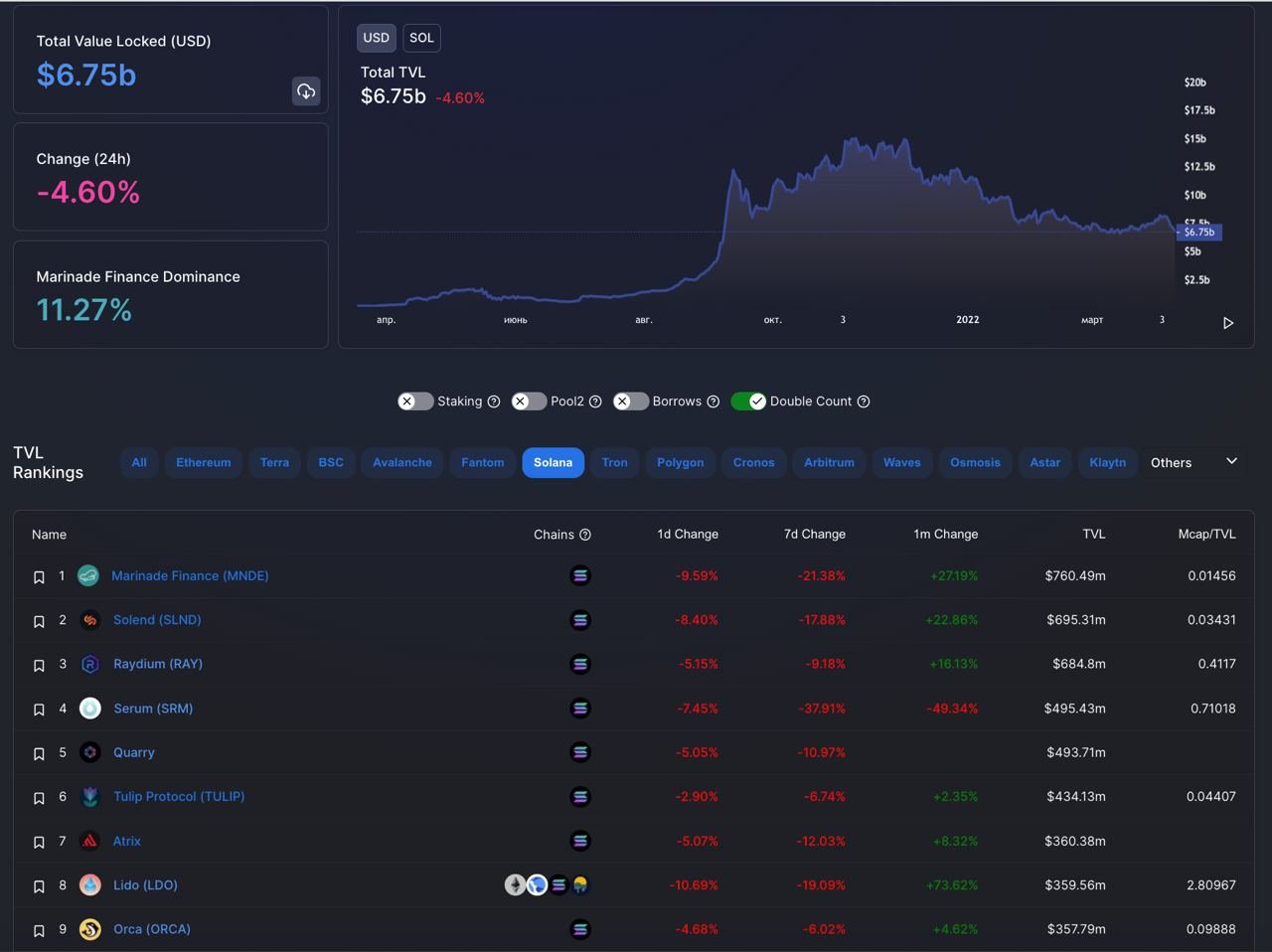1272x952 pixels.
Task: Open Tulip Protocol (TULIP) link
Action: click(179, 797)
